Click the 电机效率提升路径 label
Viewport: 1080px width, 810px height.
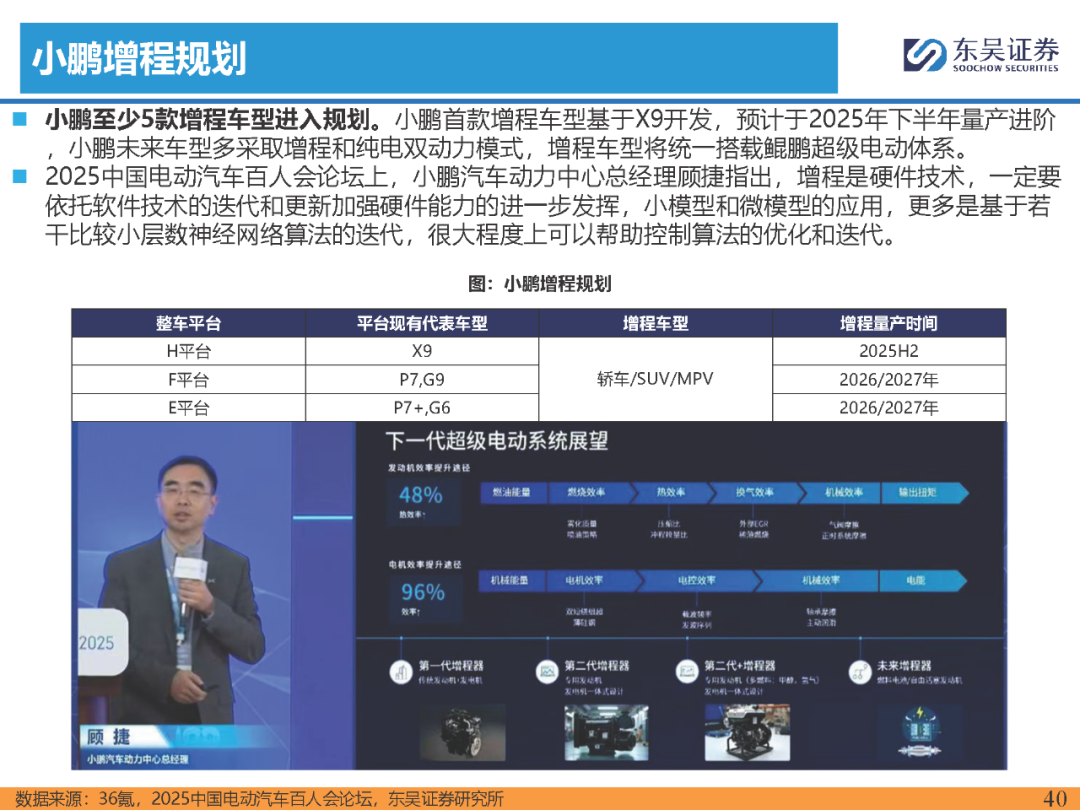point(425,565)
